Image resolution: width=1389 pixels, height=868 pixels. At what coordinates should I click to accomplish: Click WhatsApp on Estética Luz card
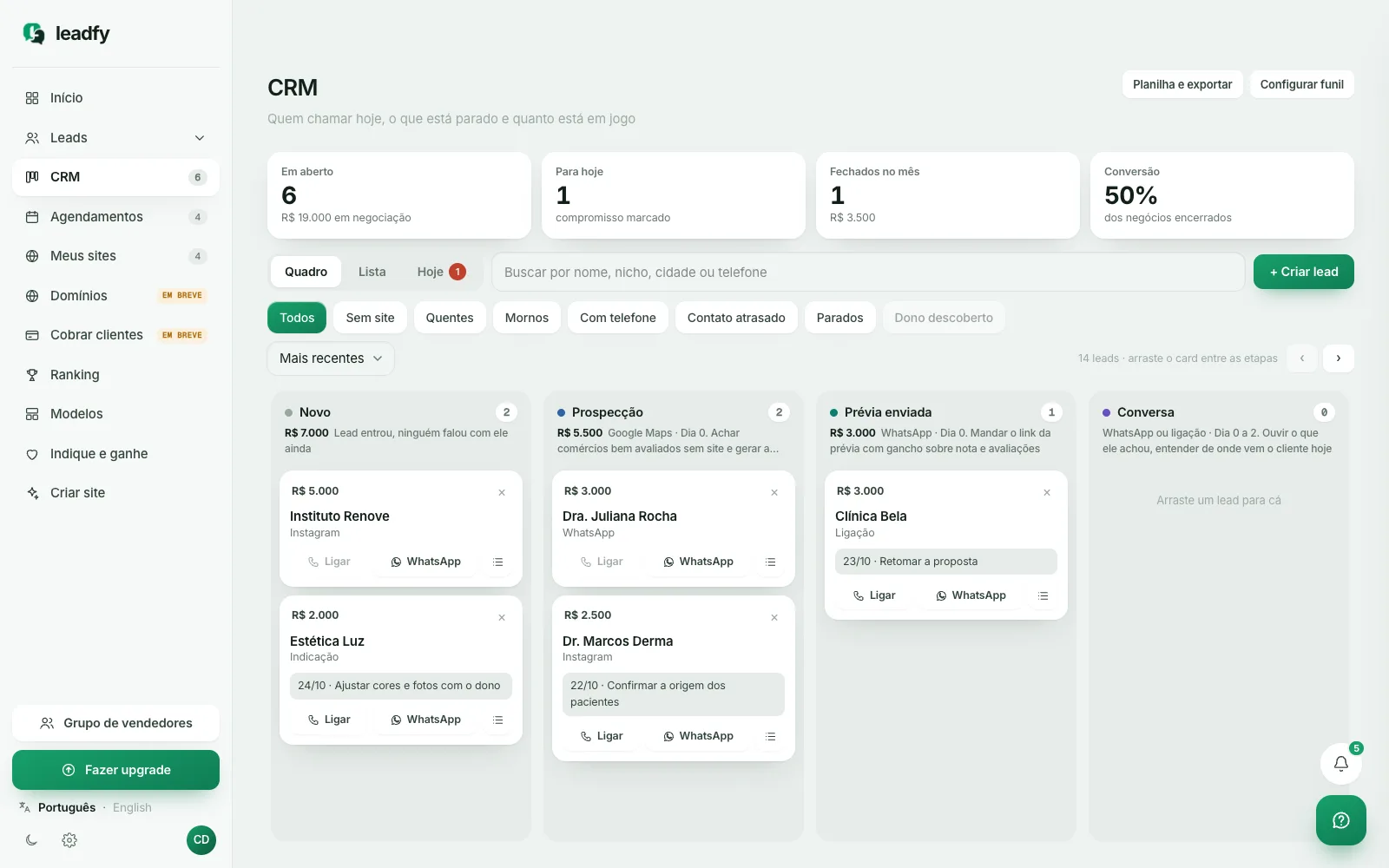click(x=425, y=720)
